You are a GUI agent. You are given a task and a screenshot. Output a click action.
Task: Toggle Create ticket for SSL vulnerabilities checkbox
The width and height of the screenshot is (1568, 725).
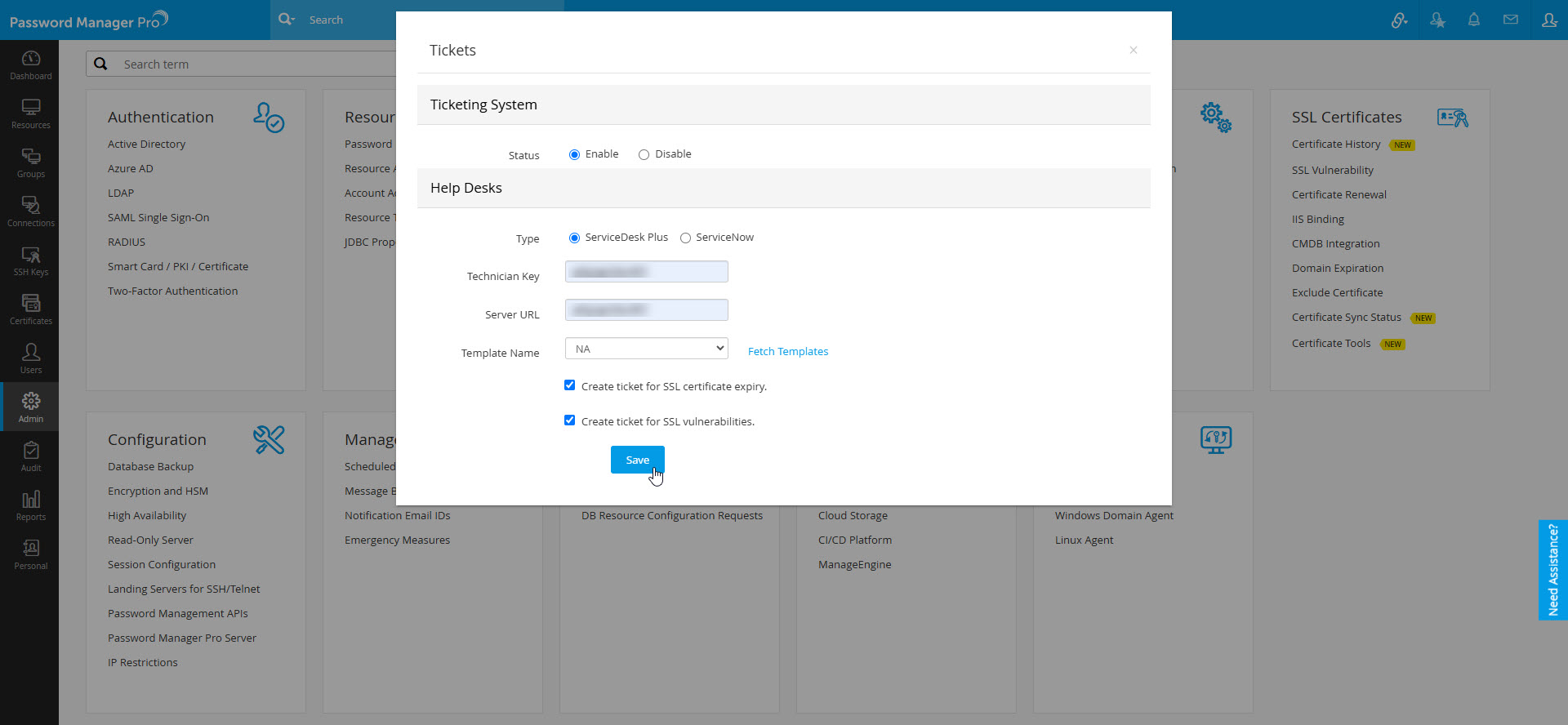[569, 420]
